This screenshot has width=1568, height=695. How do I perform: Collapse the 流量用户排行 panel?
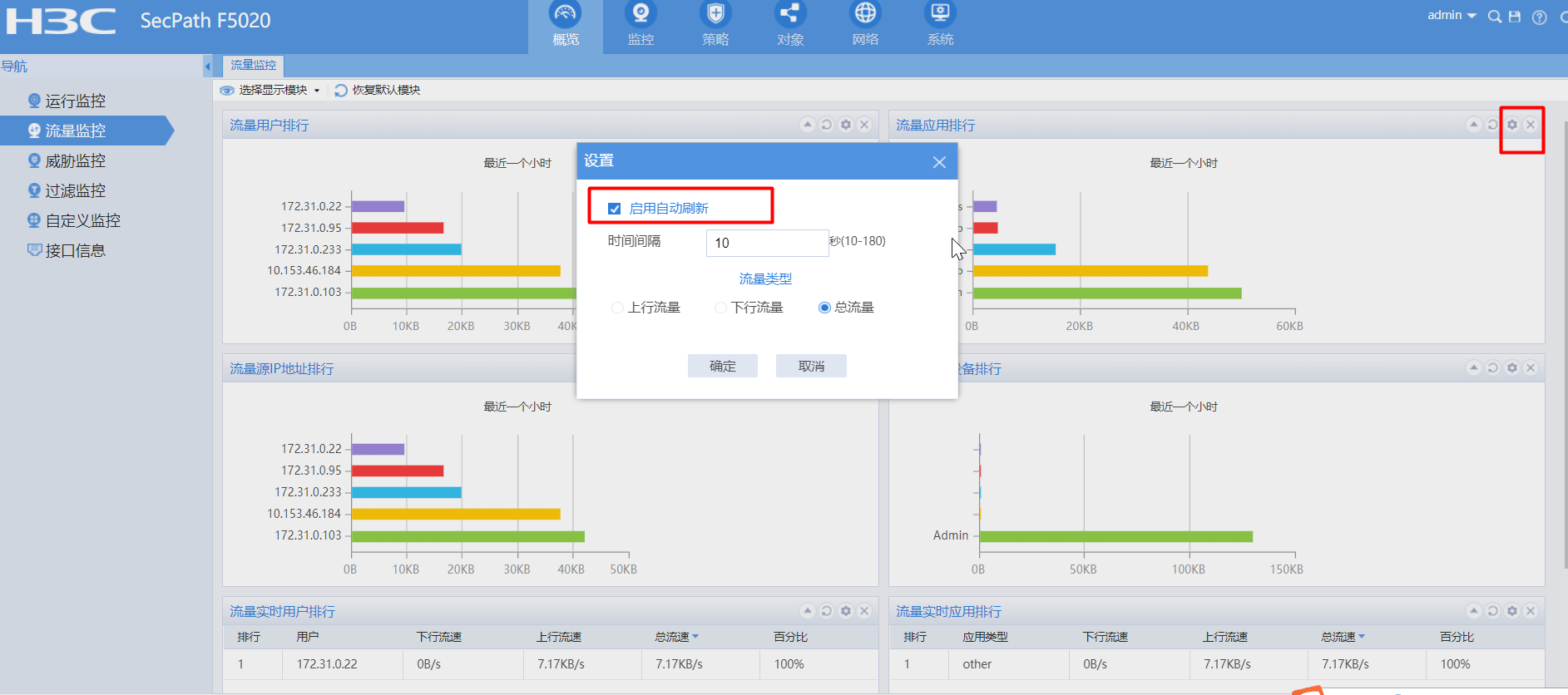tap(807, 125)
